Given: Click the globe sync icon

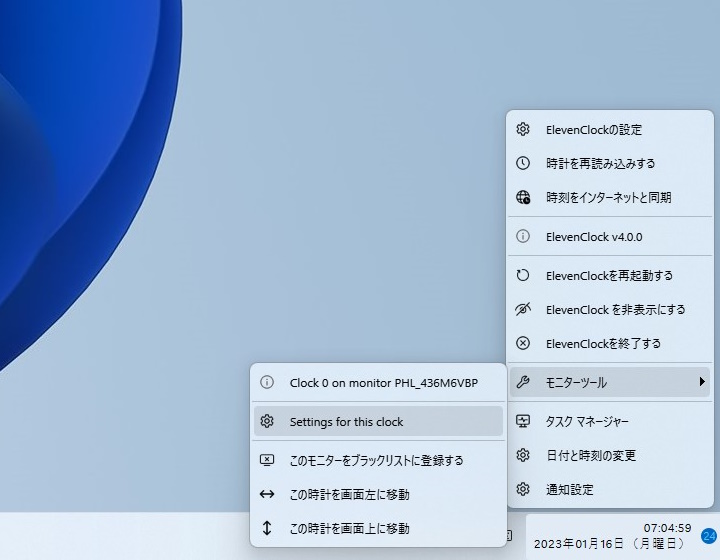Looking at the screenshot, I should (x=523, y=197).
